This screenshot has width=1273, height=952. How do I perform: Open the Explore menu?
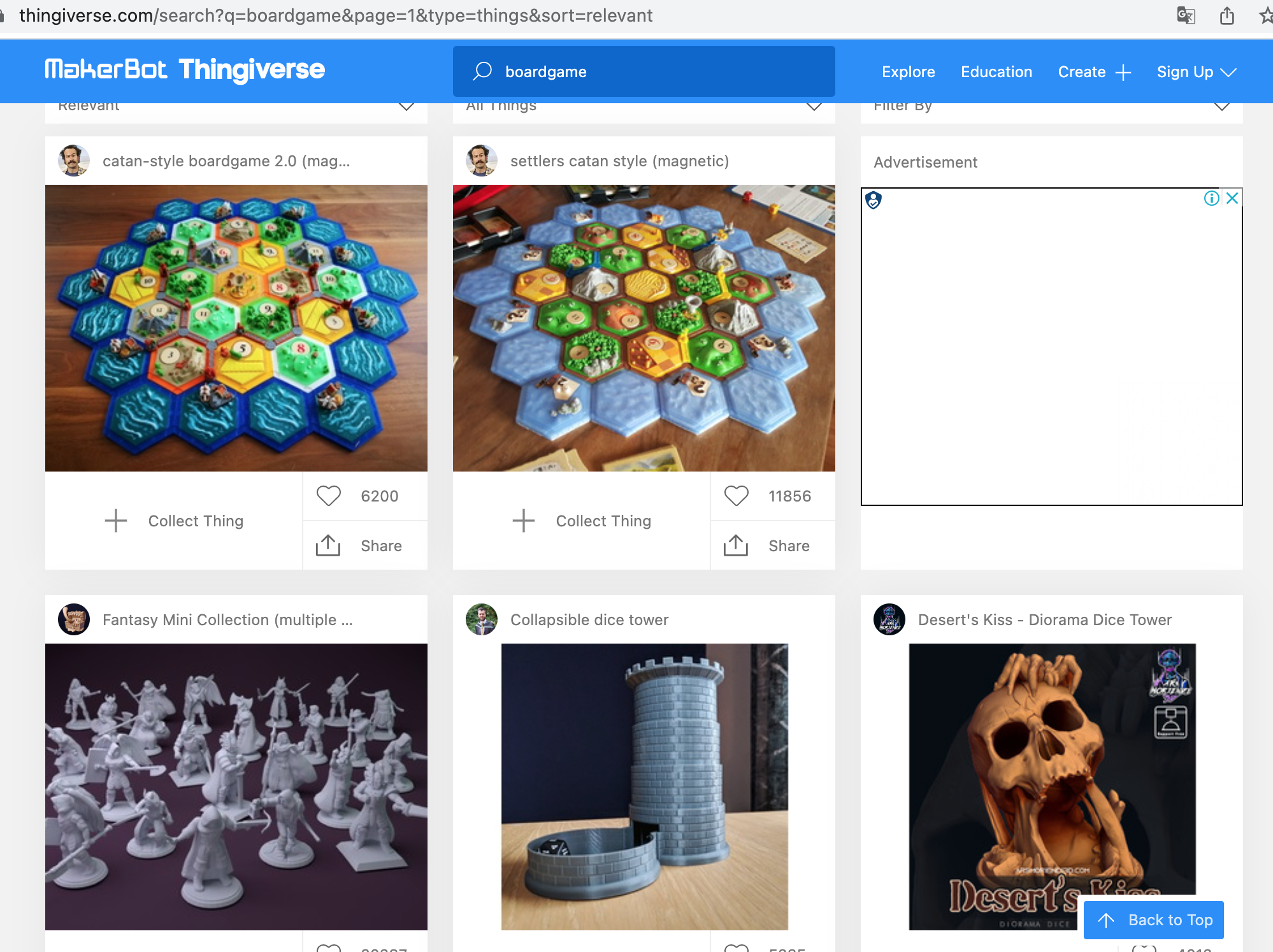coord(908,72)
